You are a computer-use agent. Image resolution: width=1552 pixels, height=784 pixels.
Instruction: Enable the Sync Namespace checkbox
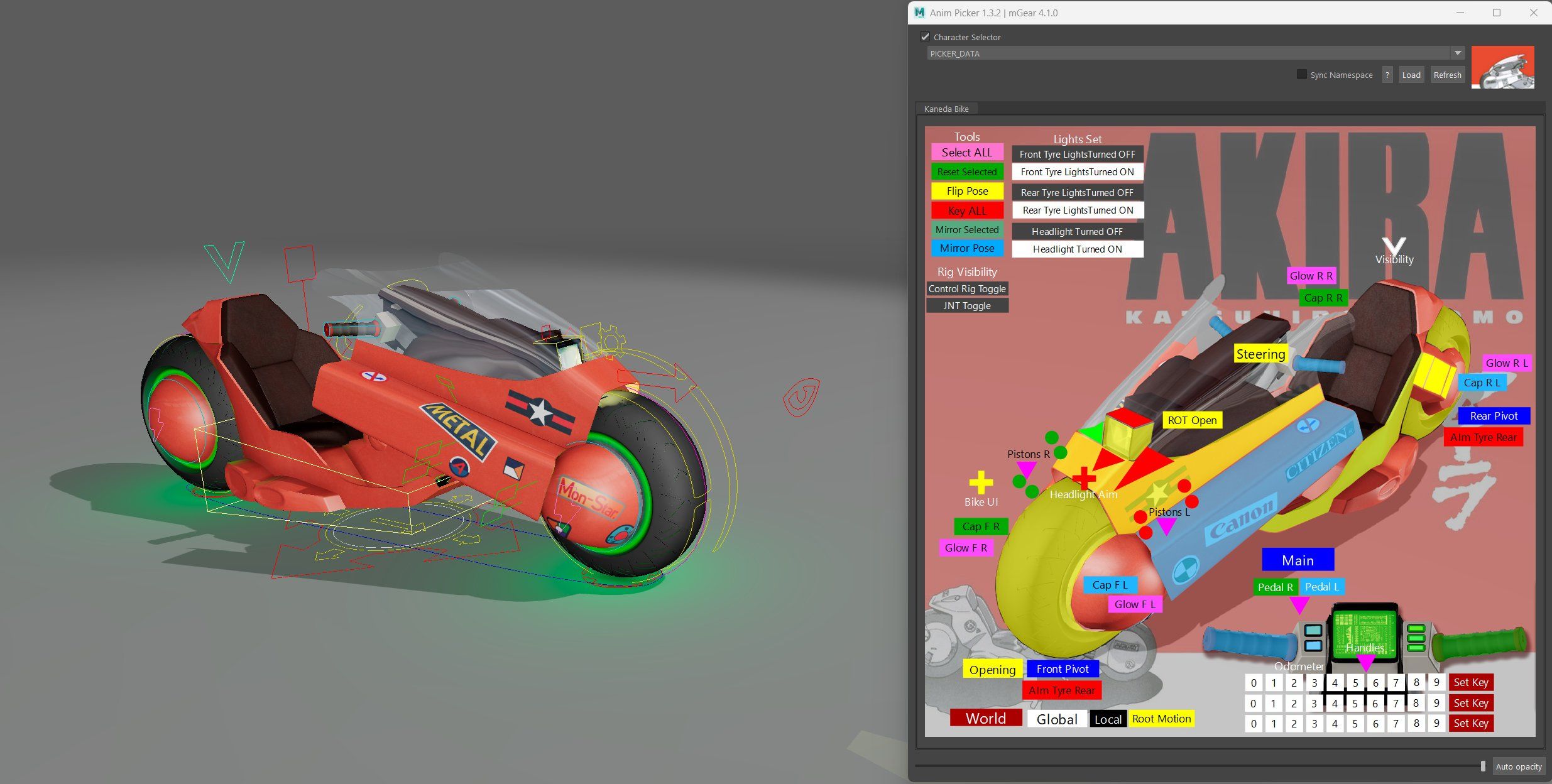click(x=1301, y=75)
